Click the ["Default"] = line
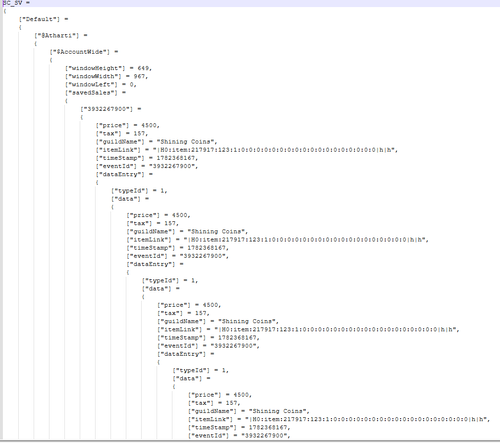This screenshot has width=500, height=443. point(43,19)
